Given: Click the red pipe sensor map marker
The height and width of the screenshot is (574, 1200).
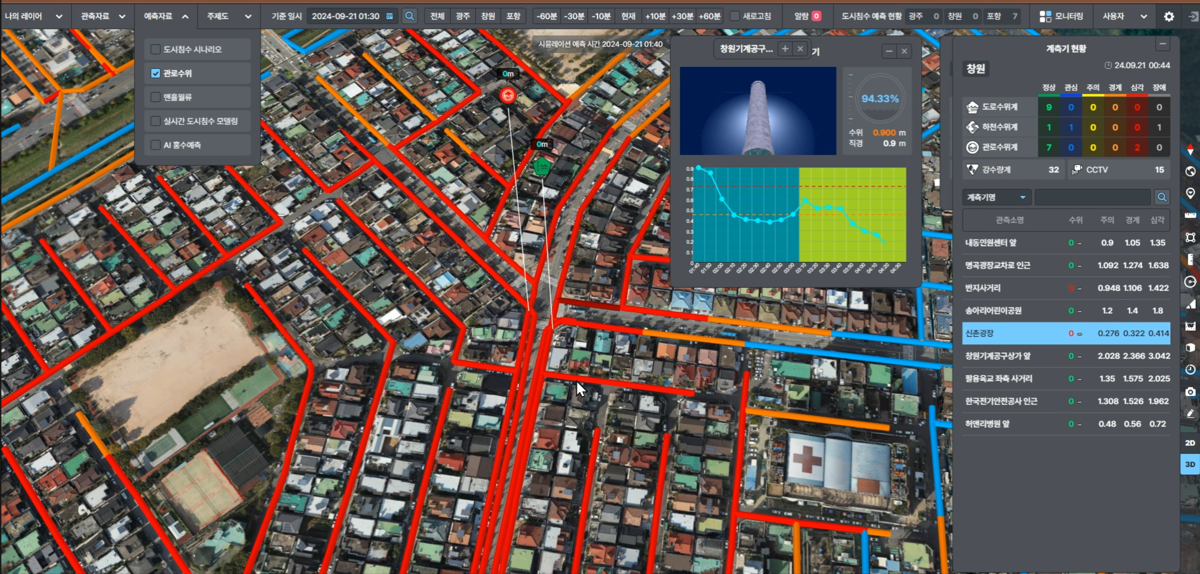Looking at the screenshot, I should [508, 96].
